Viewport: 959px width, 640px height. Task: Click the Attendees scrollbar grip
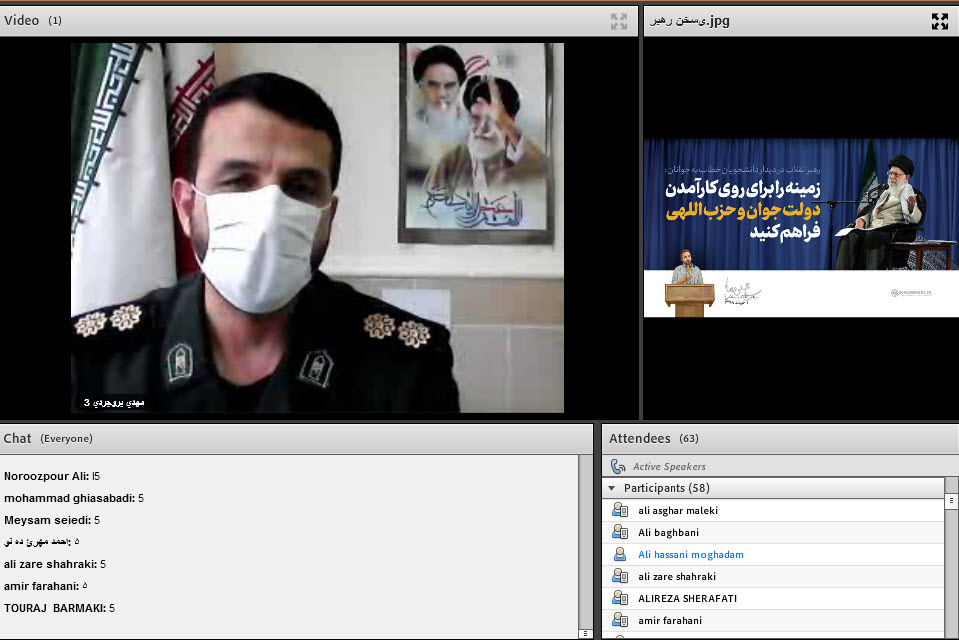tap(951, 500)
